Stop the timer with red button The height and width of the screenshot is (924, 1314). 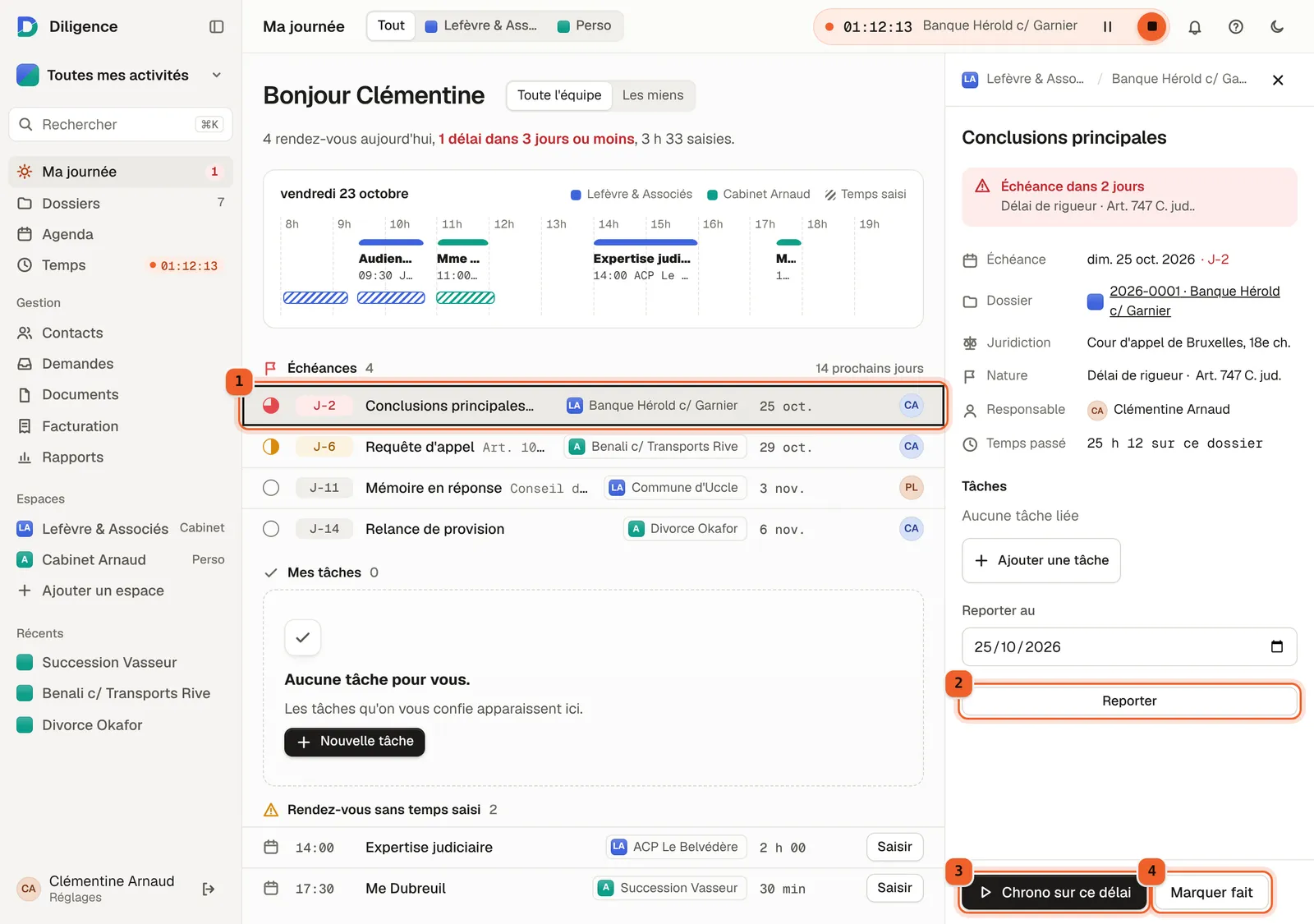(x=1151, y=26)
